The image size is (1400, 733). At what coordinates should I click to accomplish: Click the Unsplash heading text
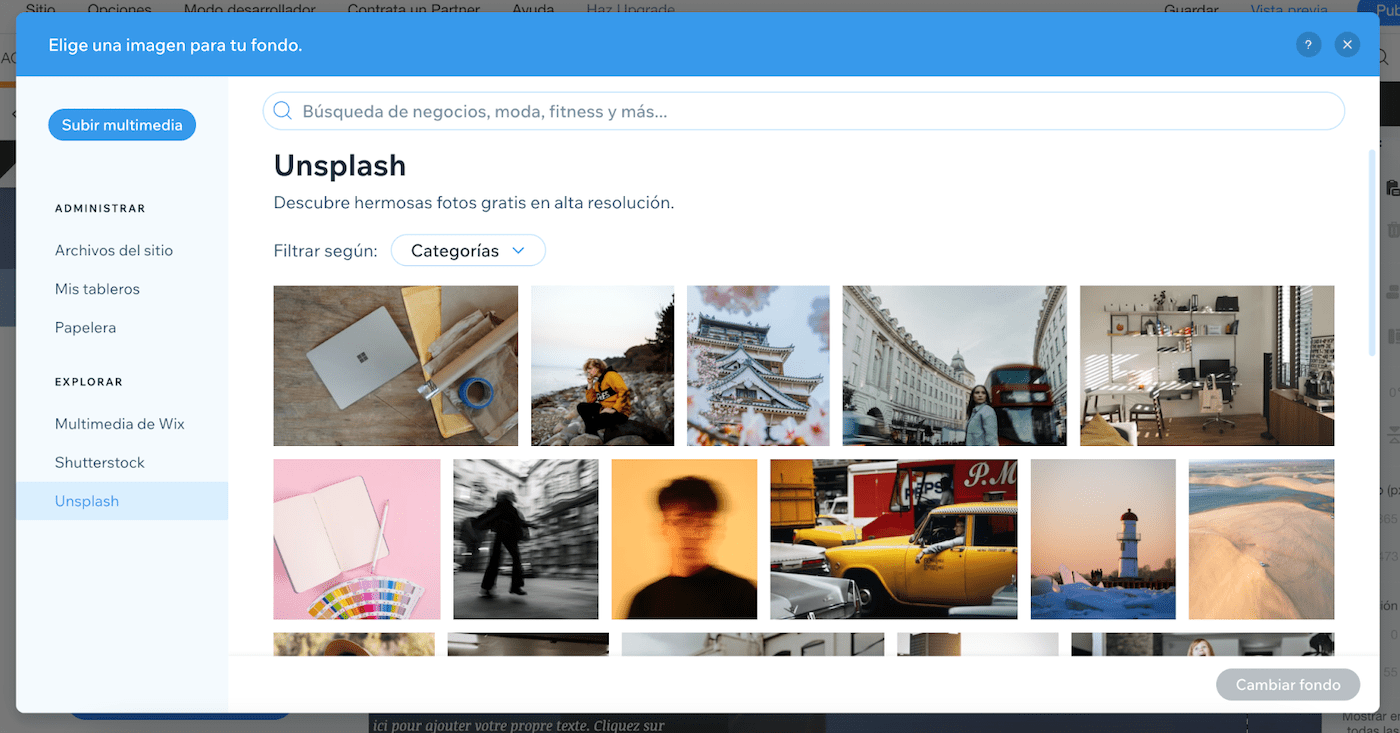(x=340, y=165)
